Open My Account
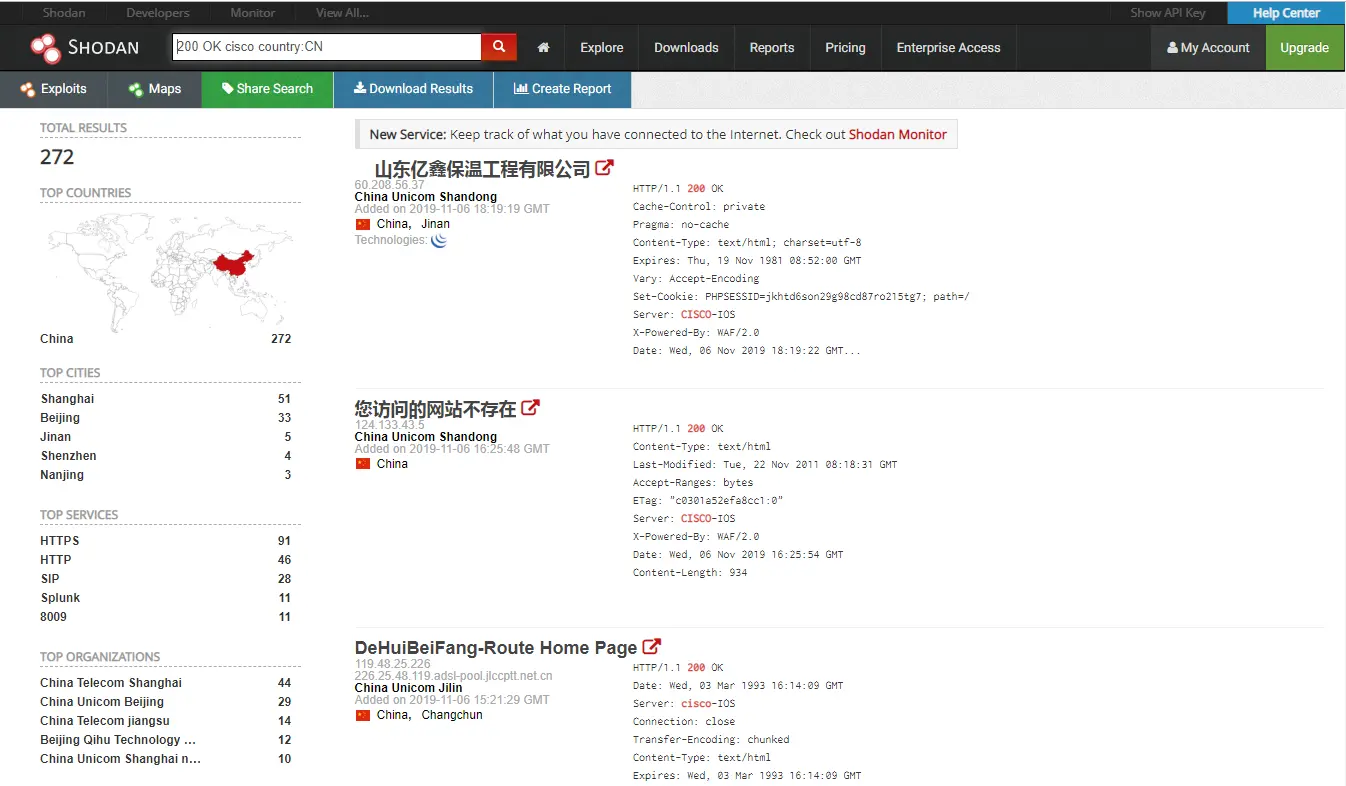1346x786 pixels. [x=1208, y=47]
